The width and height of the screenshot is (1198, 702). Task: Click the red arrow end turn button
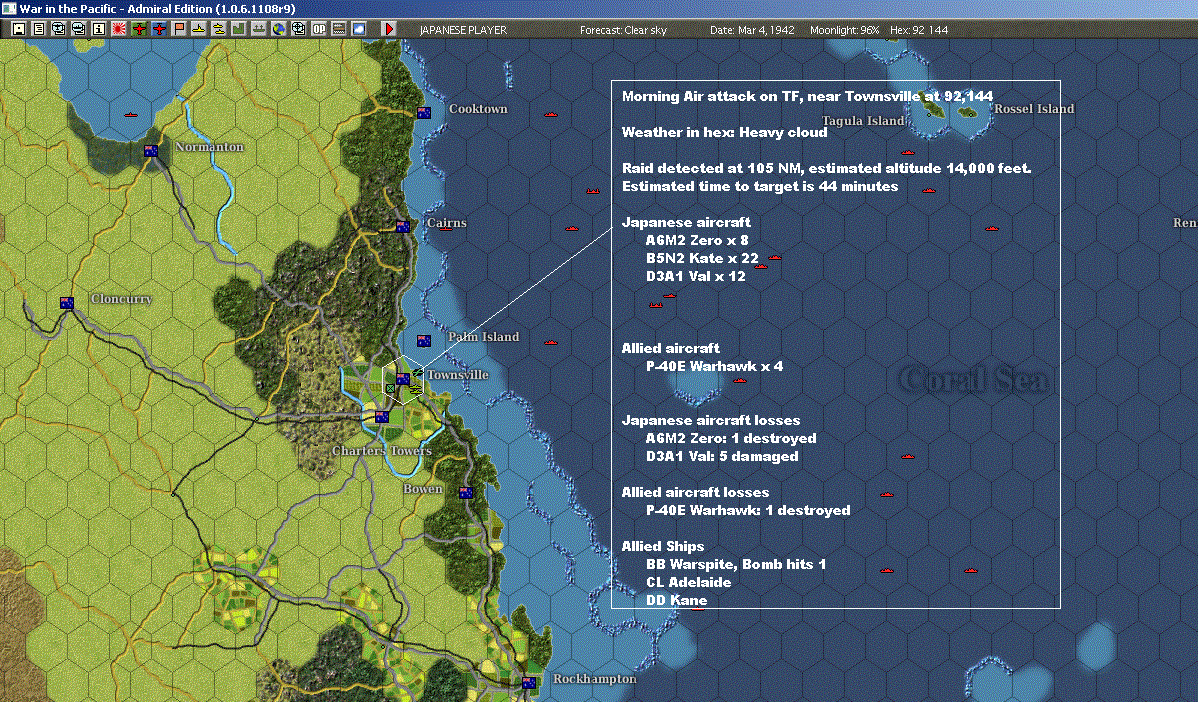point(388,29)
